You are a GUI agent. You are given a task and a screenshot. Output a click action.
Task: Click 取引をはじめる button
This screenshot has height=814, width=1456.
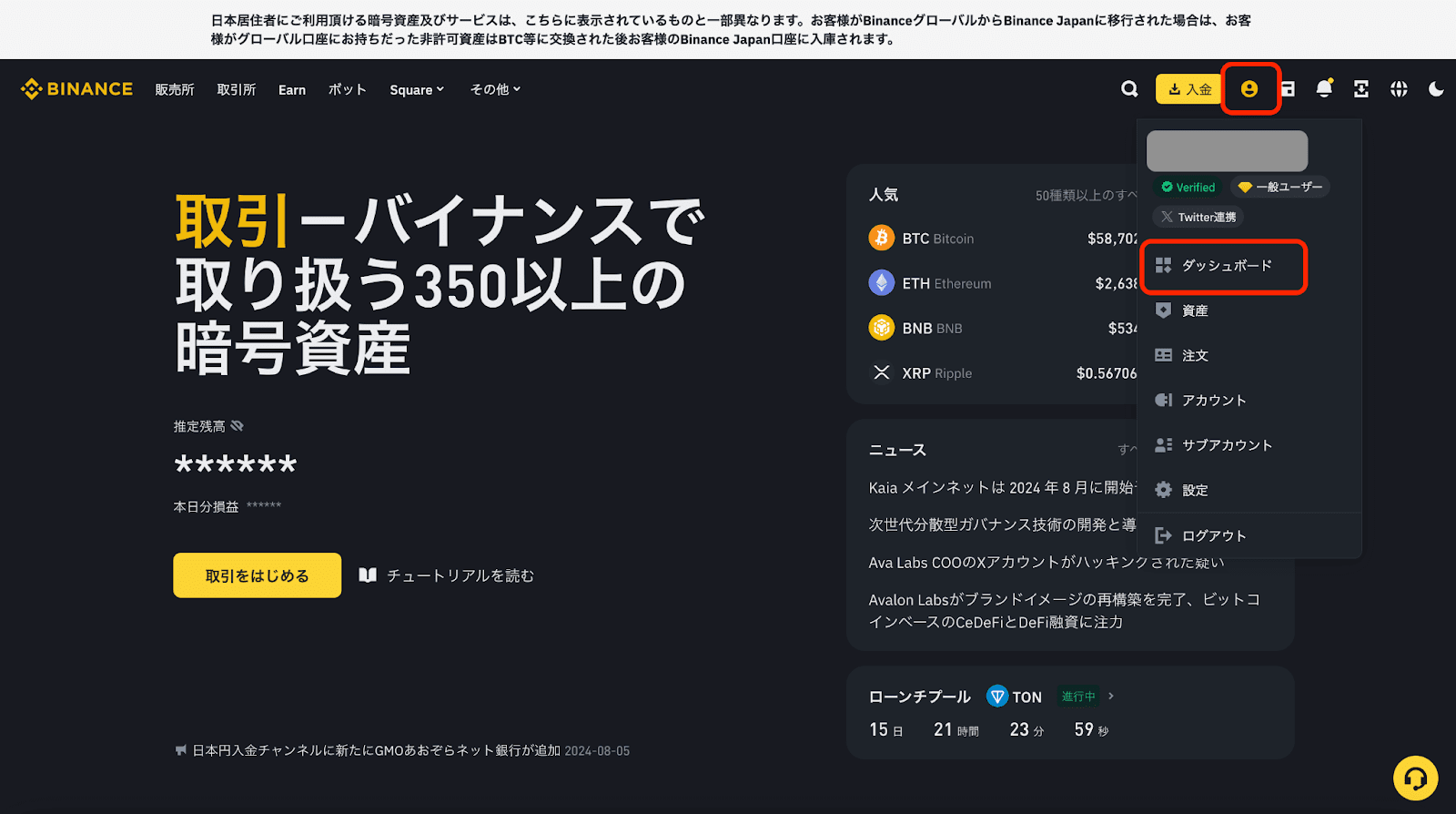(258, 575)
